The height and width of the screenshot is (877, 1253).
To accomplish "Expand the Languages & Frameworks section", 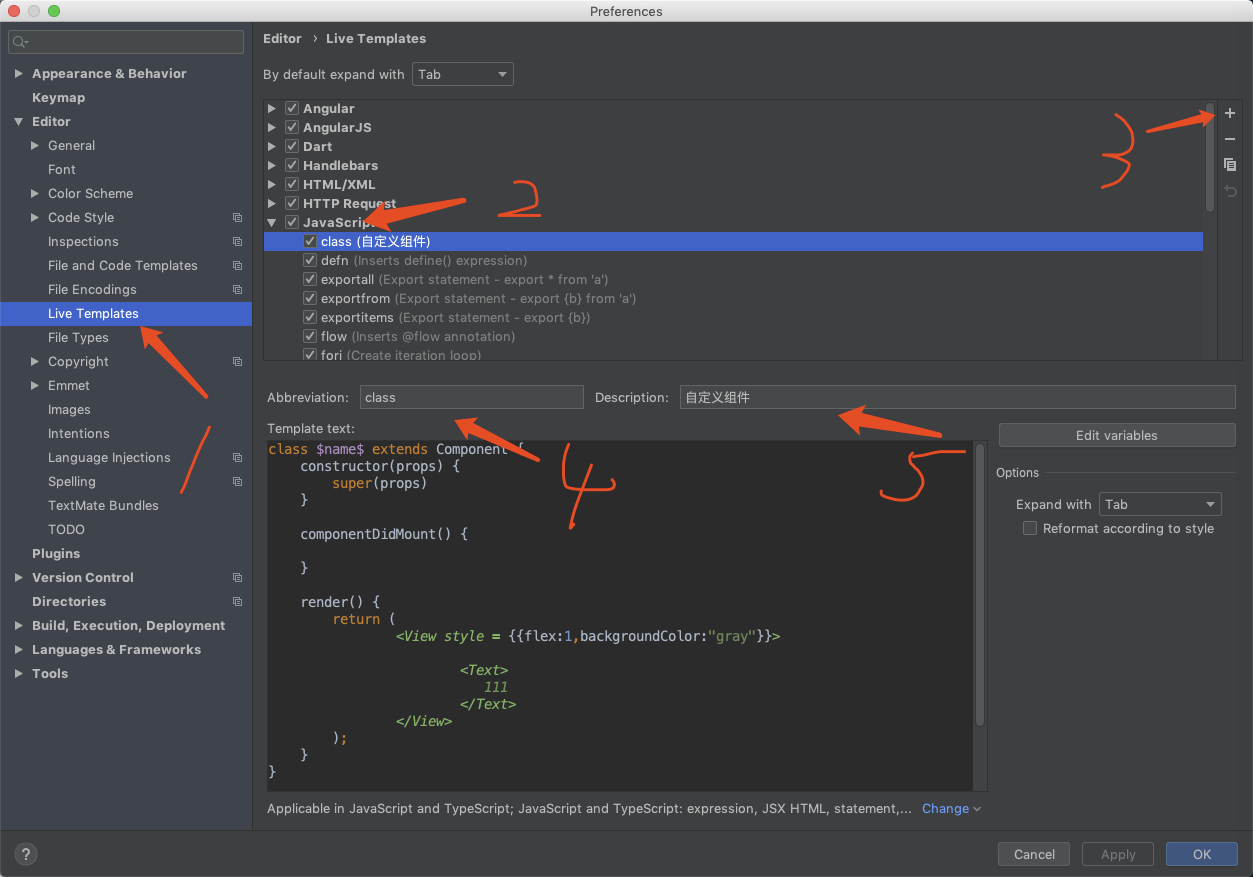I will pos(19,649).
